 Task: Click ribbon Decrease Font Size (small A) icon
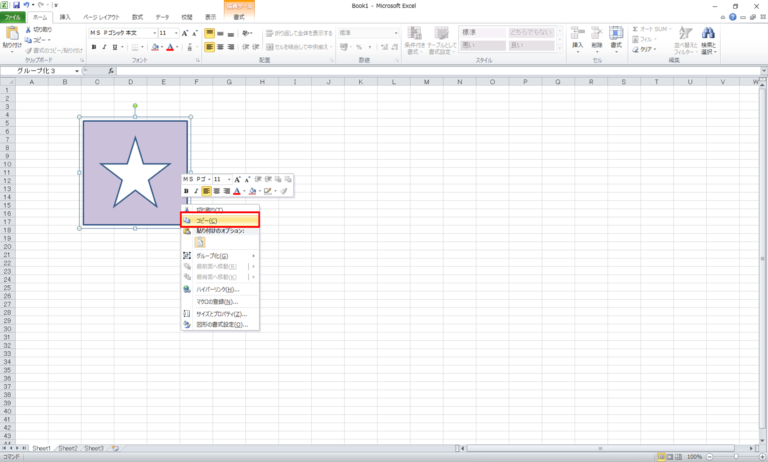tap(194, 33)
